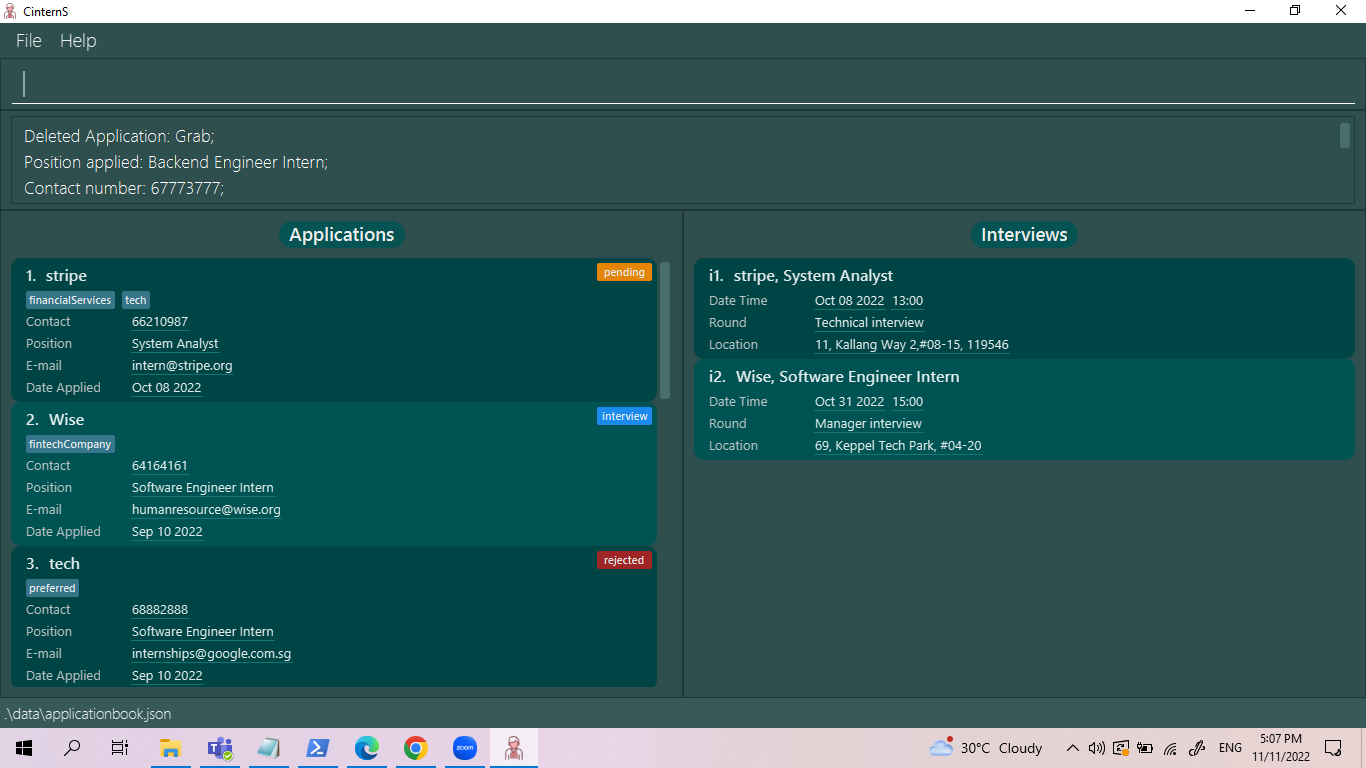
Task: Click contact number 68882888
Action: (160, 610)
